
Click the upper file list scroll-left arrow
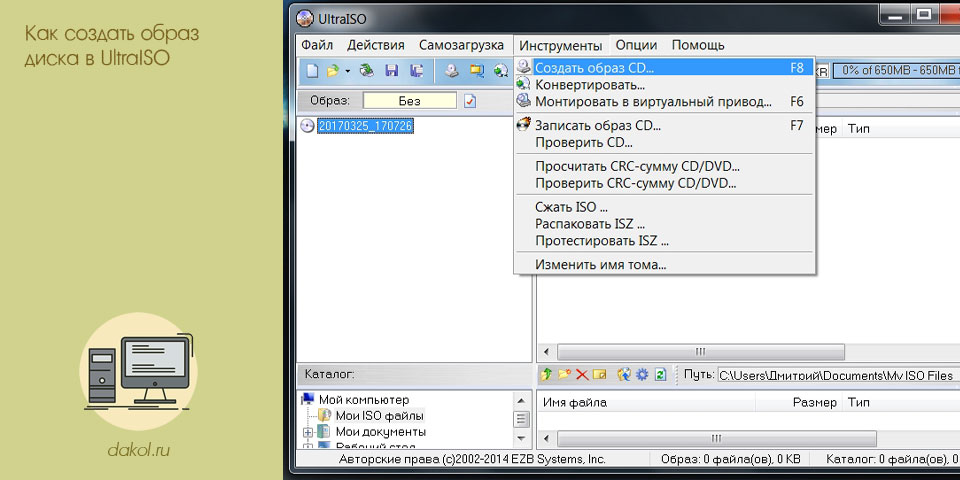pyautogui.click(x=546, y=352)
